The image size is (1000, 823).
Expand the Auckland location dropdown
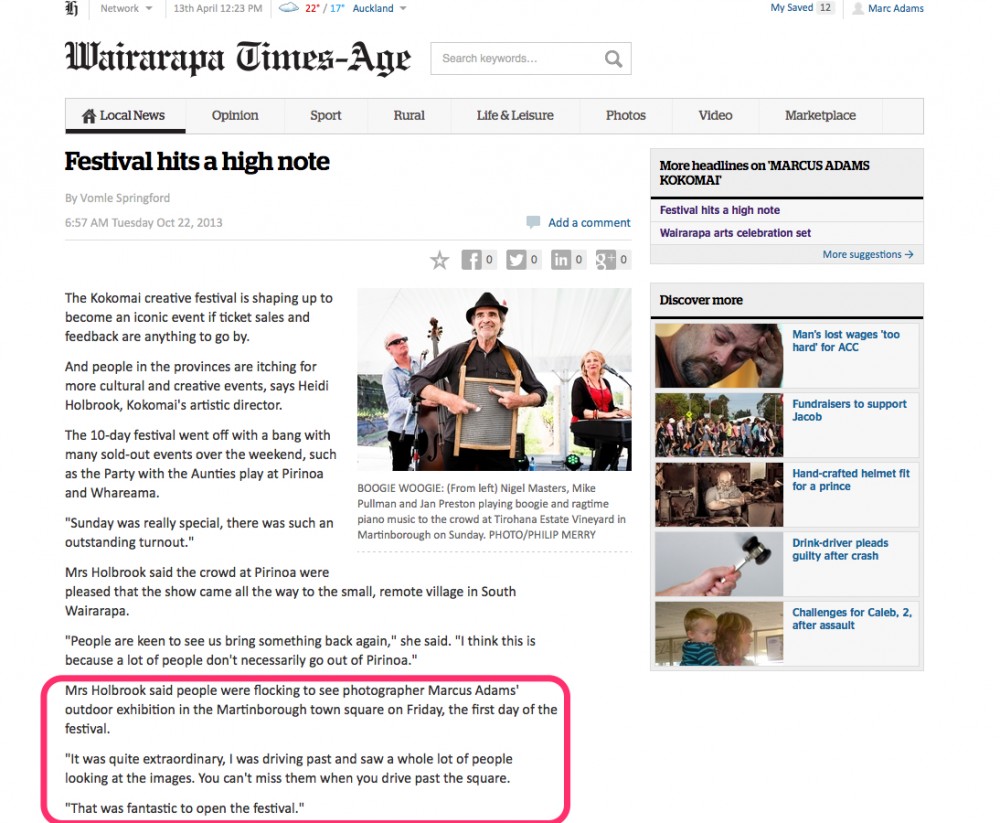pos(380,8)
